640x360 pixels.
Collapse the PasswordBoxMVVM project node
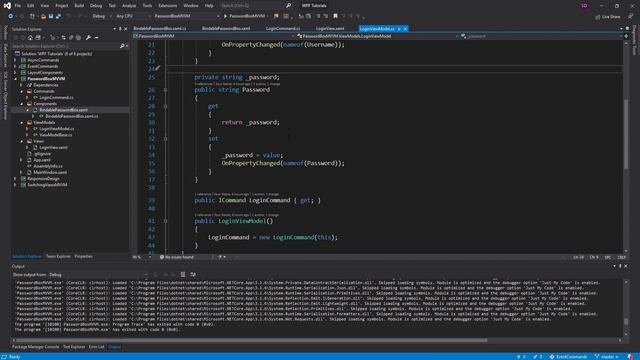(16, 79)
